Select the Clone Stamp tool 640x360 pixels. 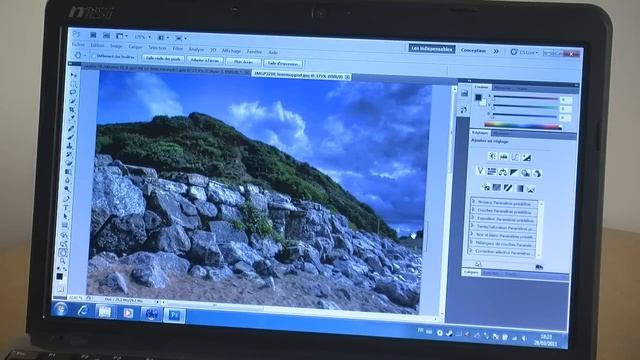click(x=70, y=146)
